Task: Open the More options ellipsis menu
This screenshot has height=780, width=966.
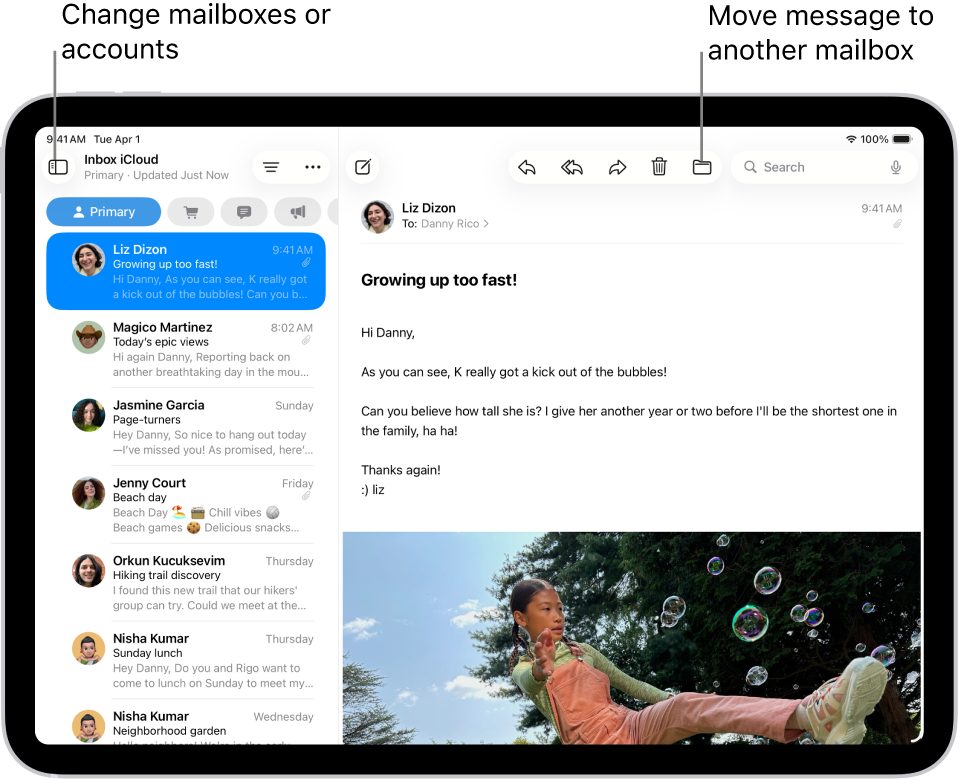Action: tap(313, 167)
